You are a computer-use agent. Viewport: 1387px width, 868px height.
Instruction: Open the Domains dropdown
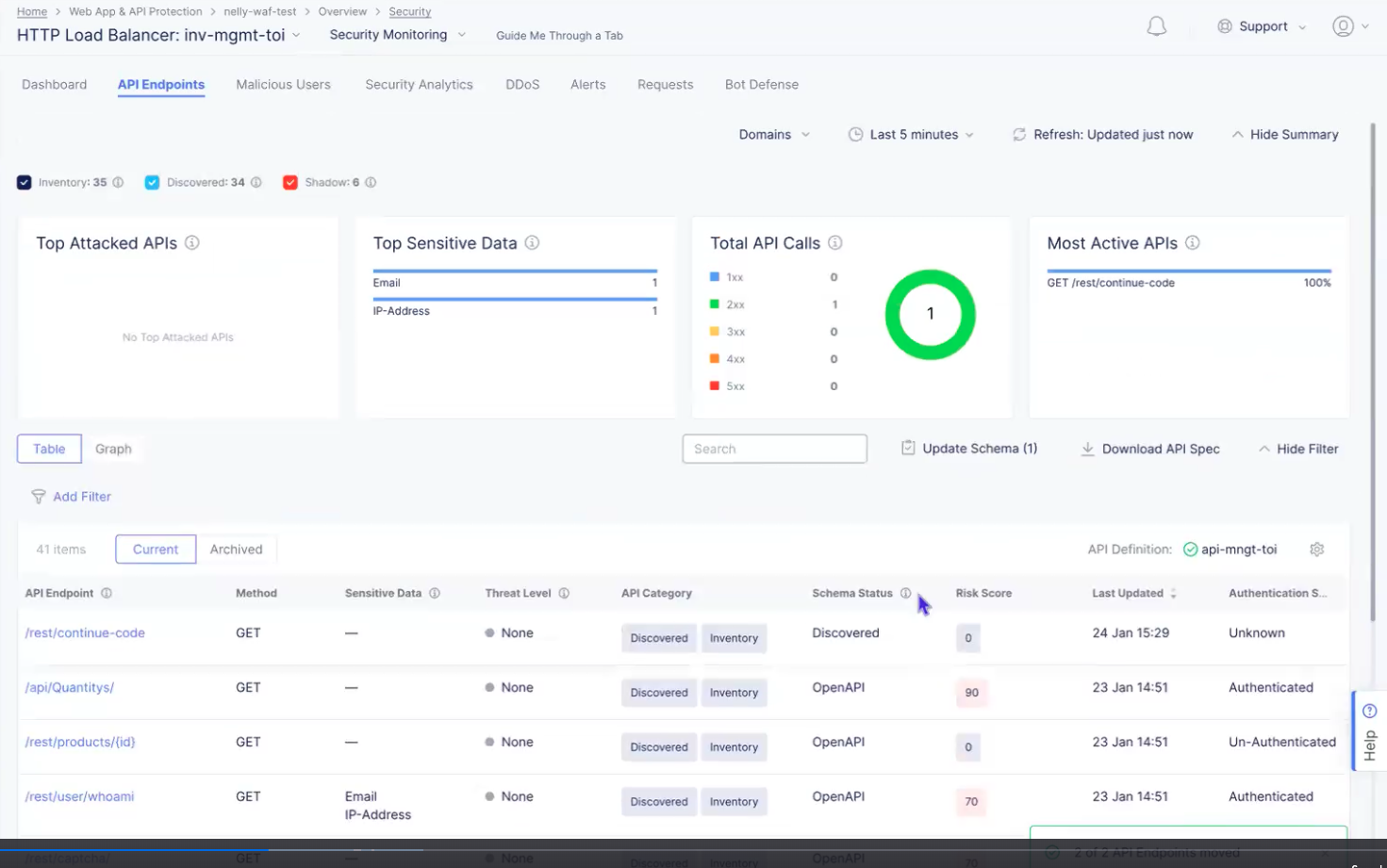(x=774, y=134)
